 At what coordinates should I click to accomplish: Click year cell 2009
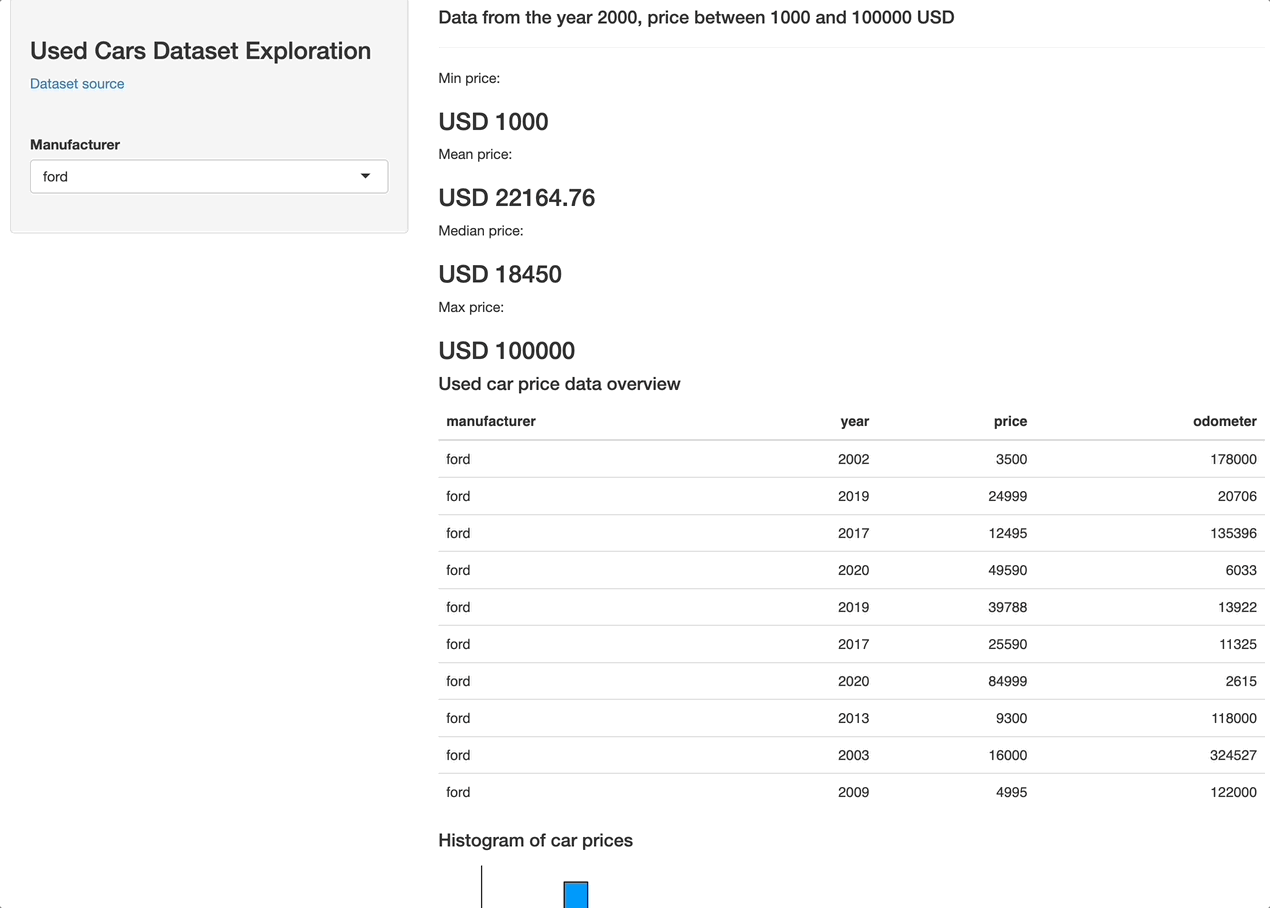point(854,792)
